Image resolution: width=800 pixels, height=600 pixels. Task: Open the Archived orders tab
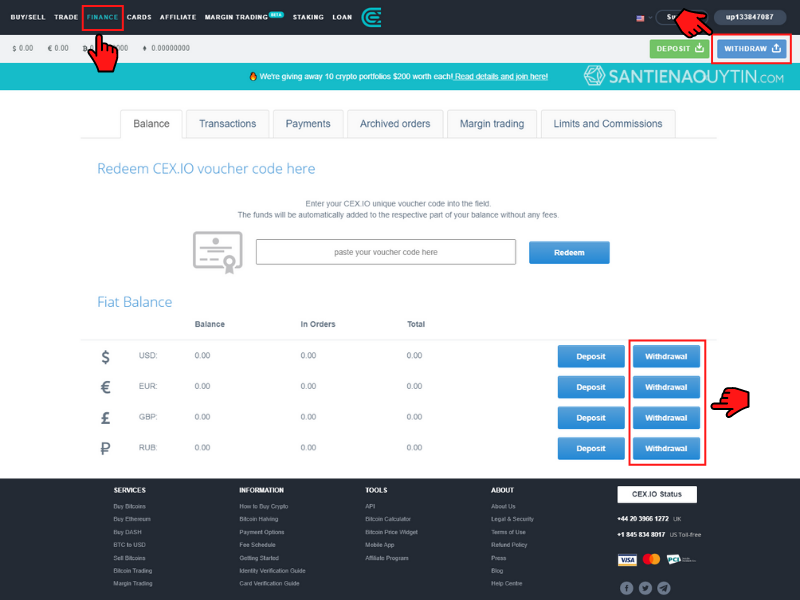pos(395,124)
